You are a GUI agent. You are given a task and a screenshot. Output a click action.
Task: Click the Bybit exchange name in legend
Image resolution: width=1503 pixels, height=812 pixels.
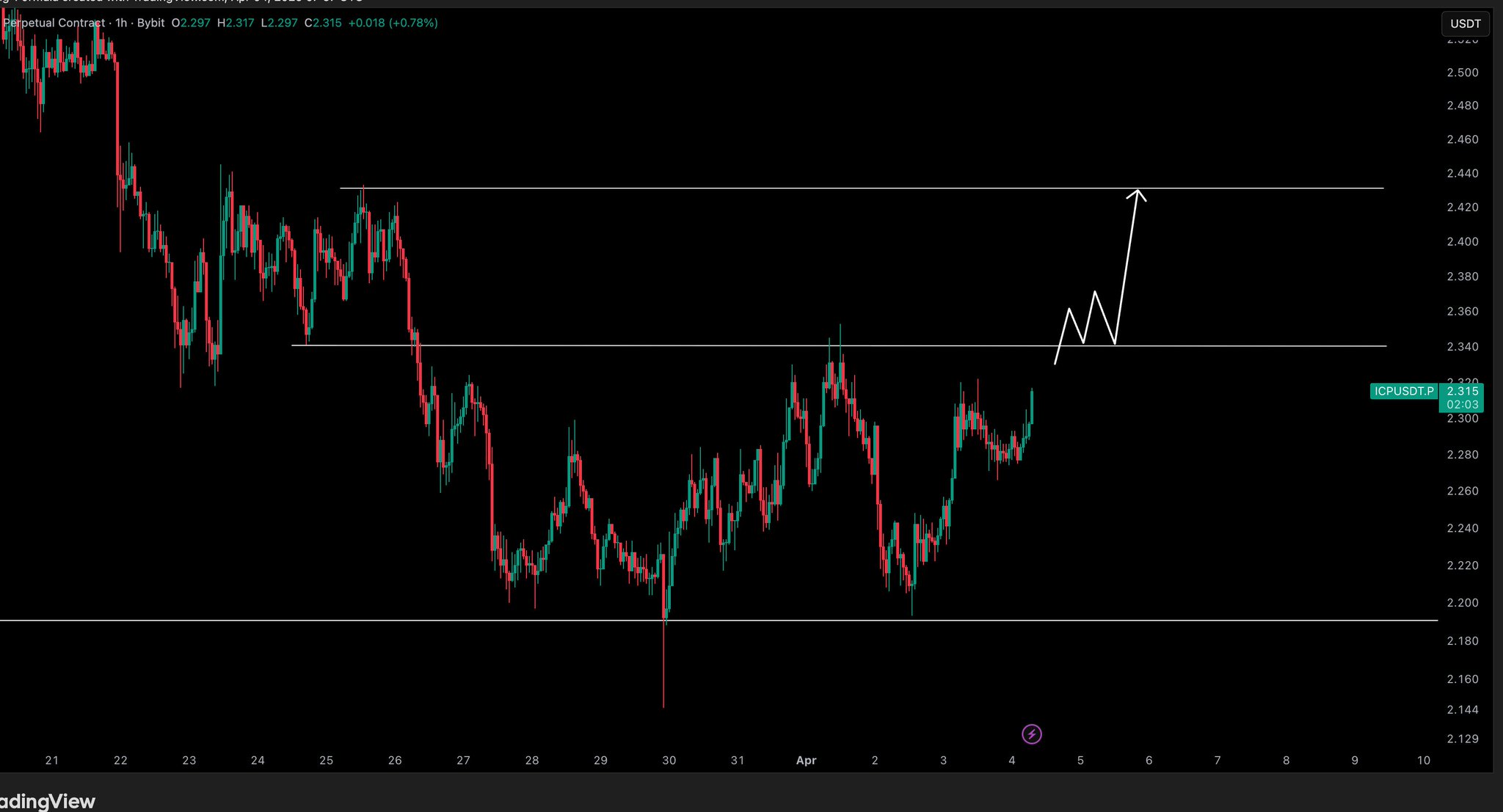point(150,23)
